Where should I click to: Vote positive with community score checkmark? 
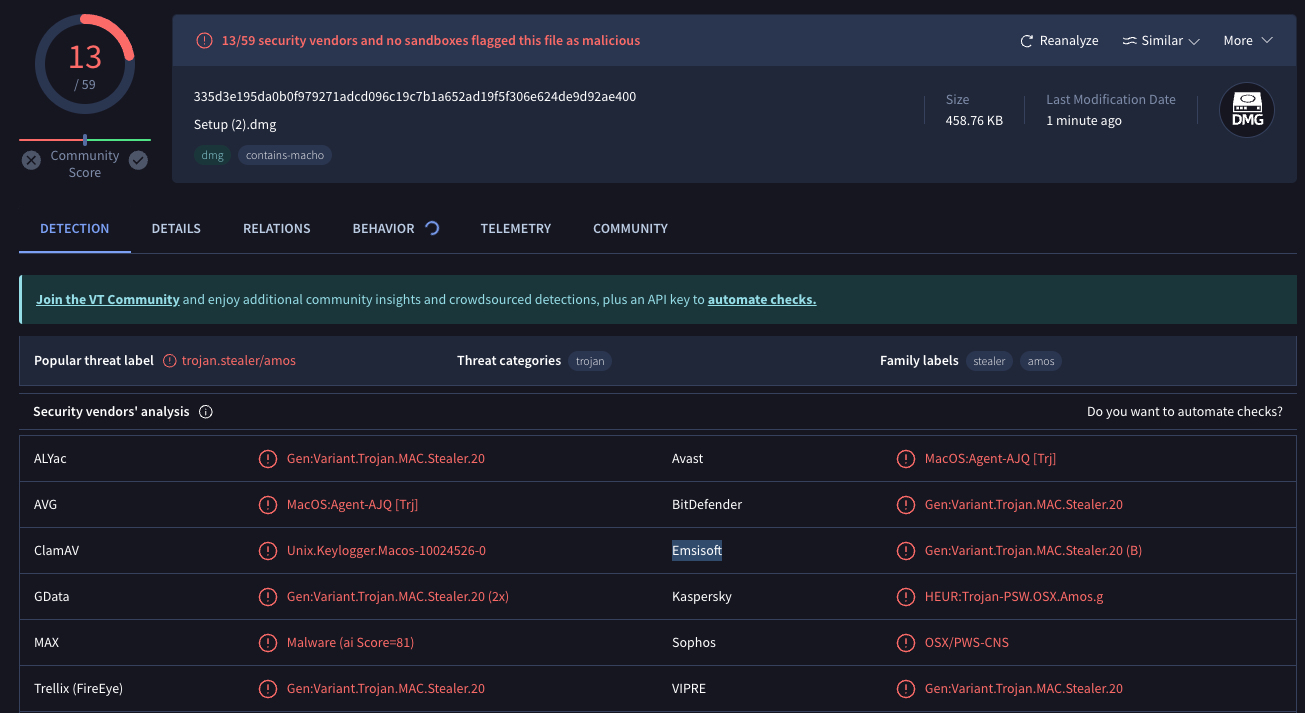tap(138, 160)
